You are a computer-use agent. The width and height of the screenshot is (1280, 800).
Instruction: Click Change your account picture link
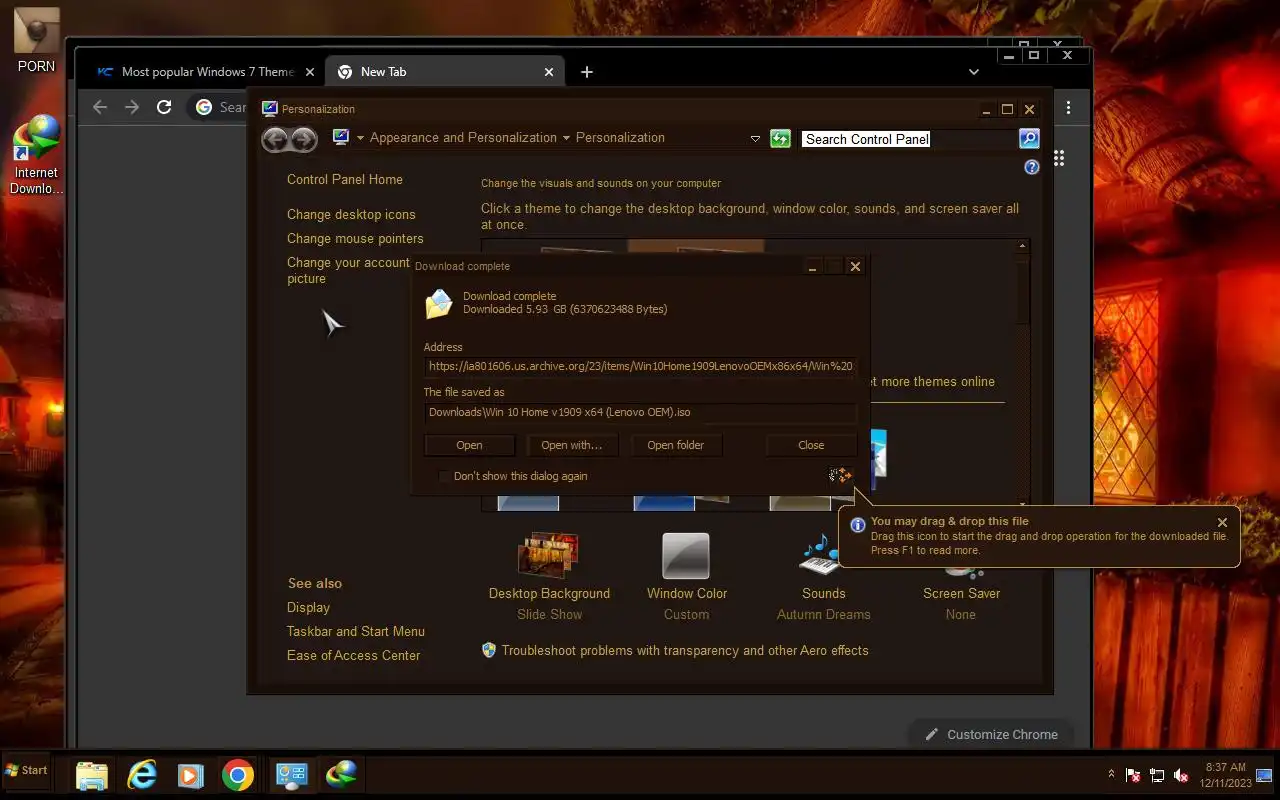click(348, 271)
